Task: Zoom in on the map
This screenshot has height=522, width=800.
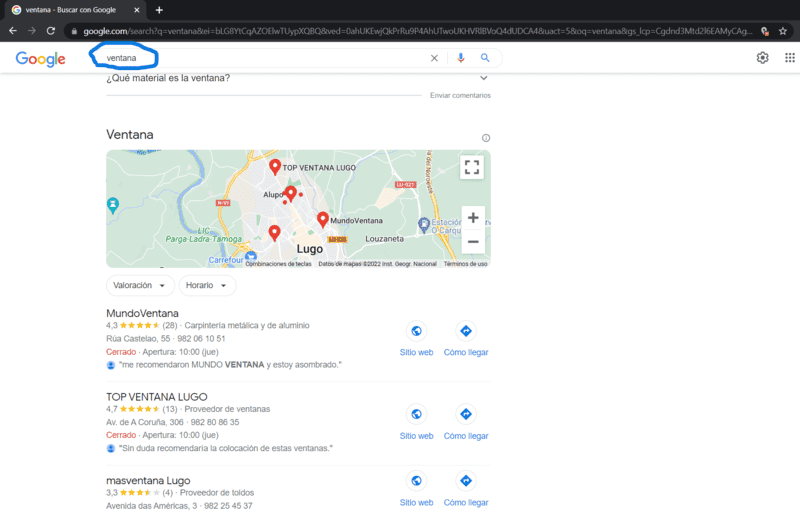Action: click(472, 218)
